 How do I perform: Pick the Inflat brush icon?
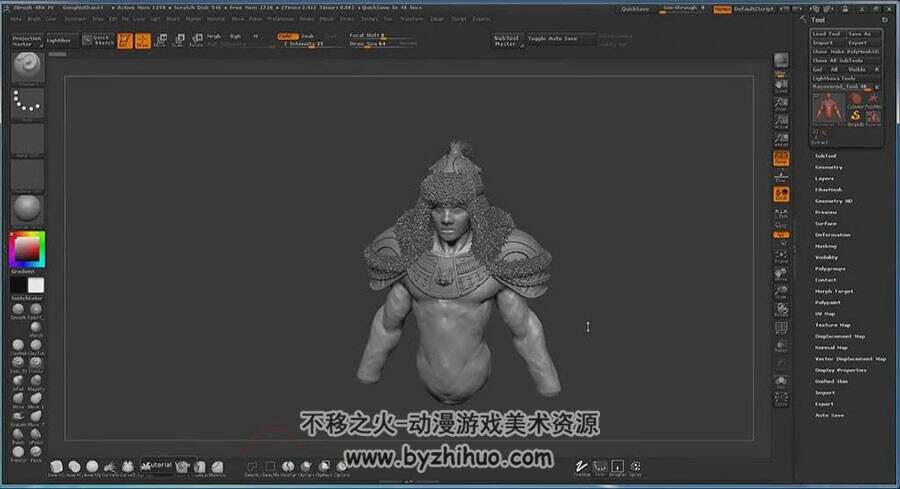(18, 382)
